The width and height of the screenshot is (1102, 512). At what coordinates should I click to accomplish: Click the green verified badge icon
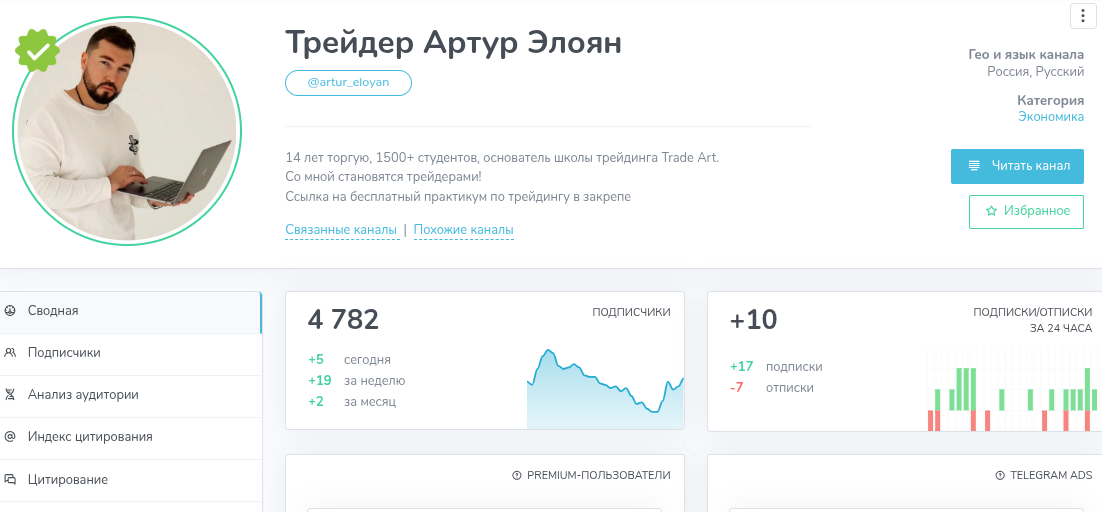[37, 49]
